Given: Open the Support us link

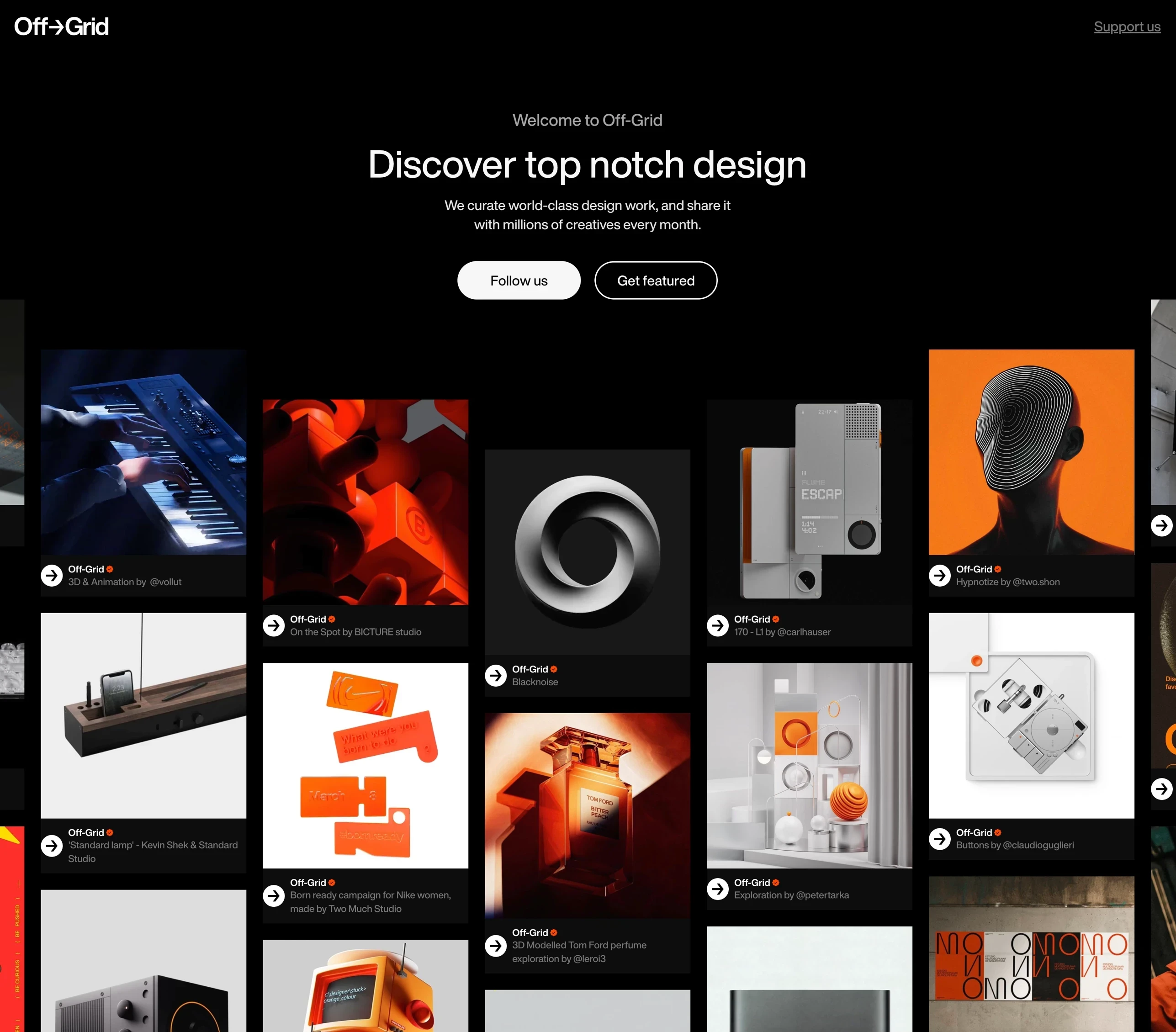Looking at the screenshot, I should pyautogui.click(x=1127, y=27).
